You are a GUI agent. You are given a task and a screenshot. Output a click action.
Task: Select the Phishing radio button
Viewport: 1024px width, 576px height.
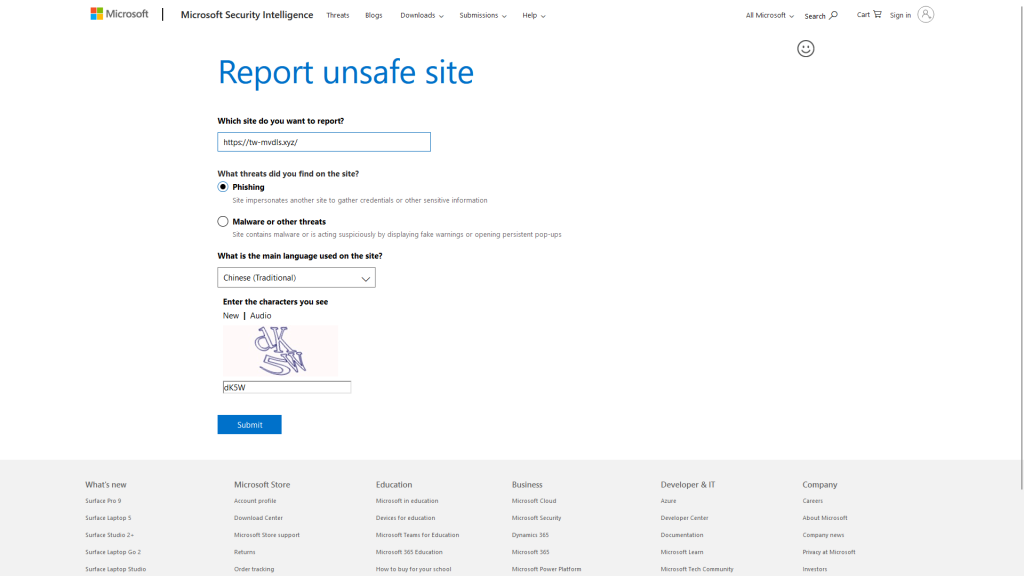point(223,187)
